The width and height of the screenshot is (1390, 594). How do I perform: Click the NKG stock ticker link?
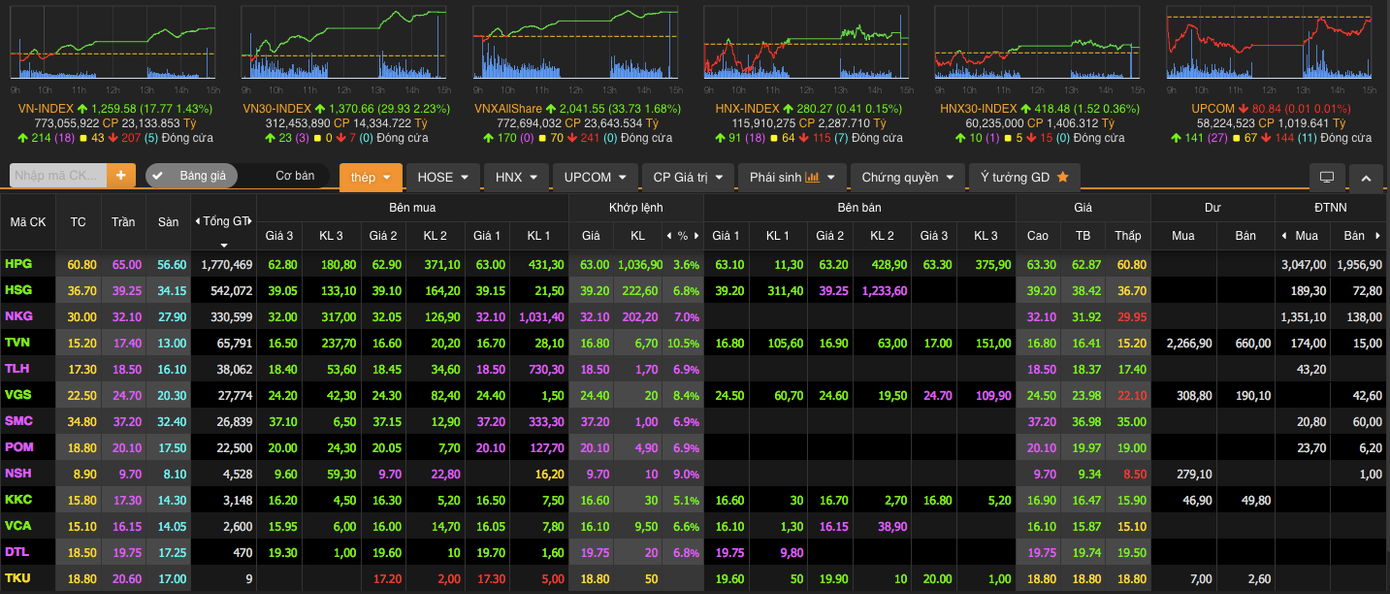[x=19, y=316]
